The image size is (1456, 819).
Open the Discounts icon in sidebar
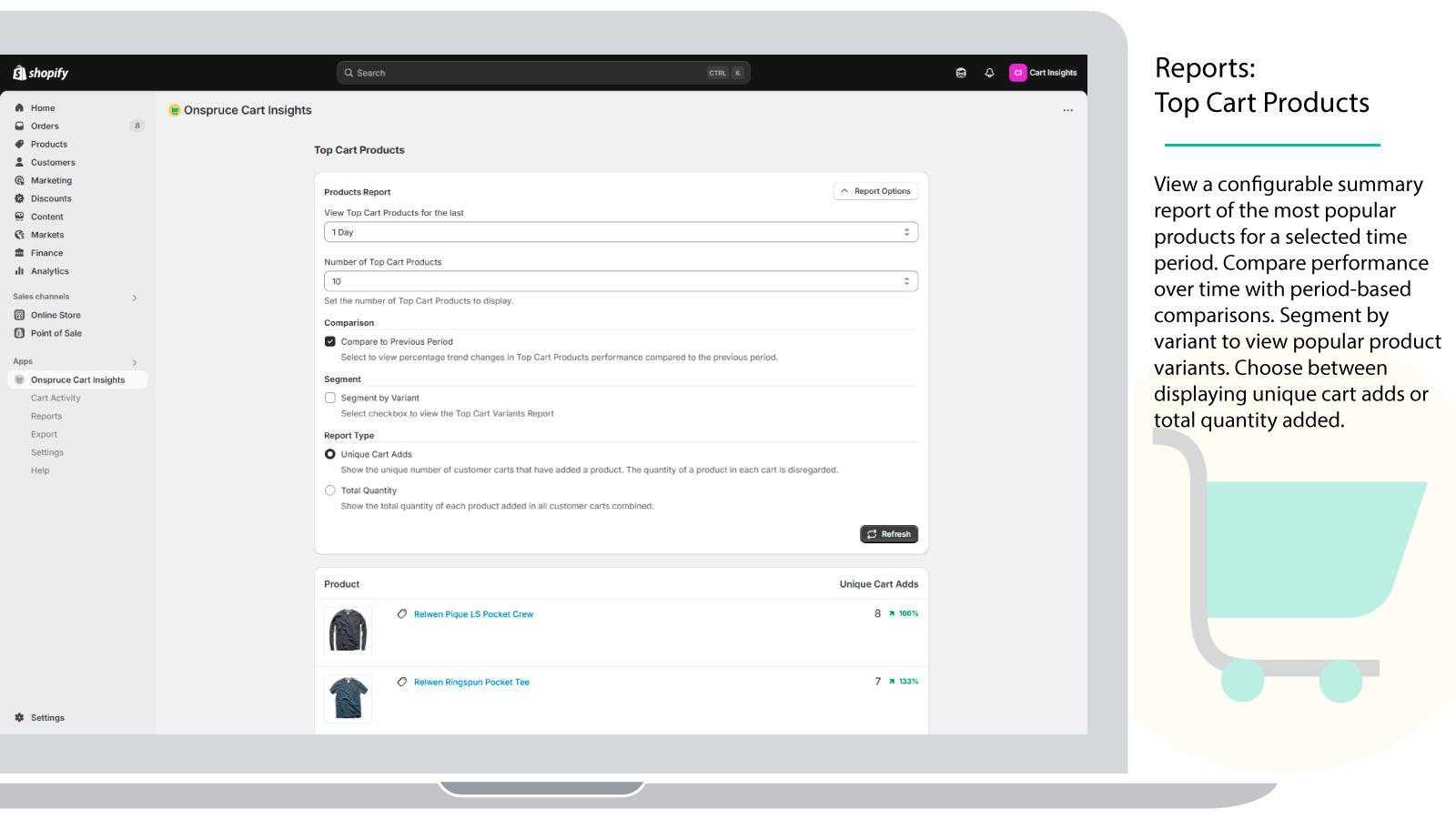tap(19, 198)
